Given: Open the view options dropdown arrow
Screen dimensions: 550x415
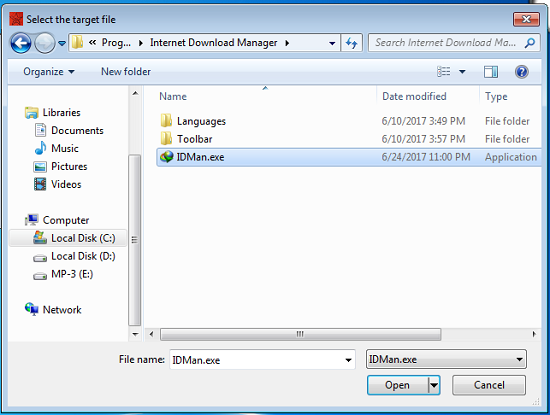Looking at the screenshot, I should pos(462,72).
